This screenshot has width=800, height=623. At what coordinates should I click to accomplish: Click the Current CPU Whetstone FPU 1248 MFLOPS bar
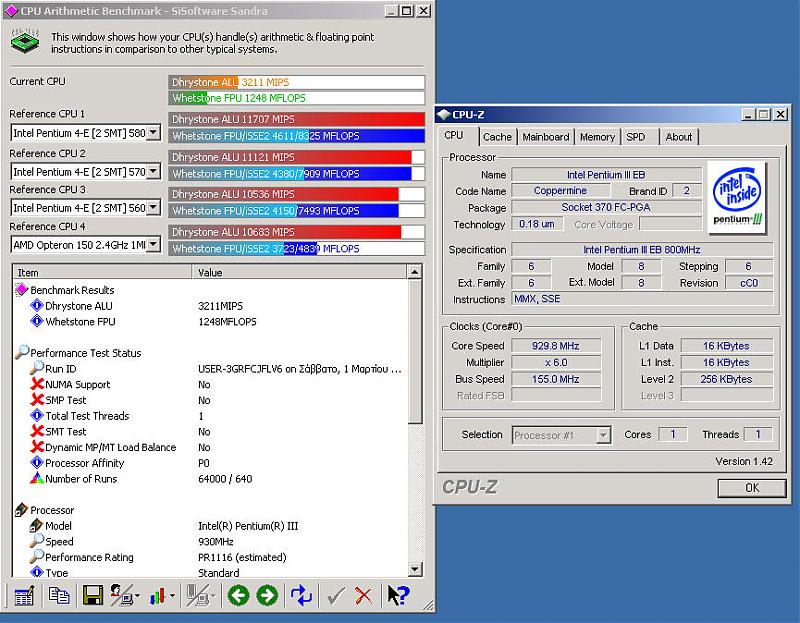click(296, 98)
